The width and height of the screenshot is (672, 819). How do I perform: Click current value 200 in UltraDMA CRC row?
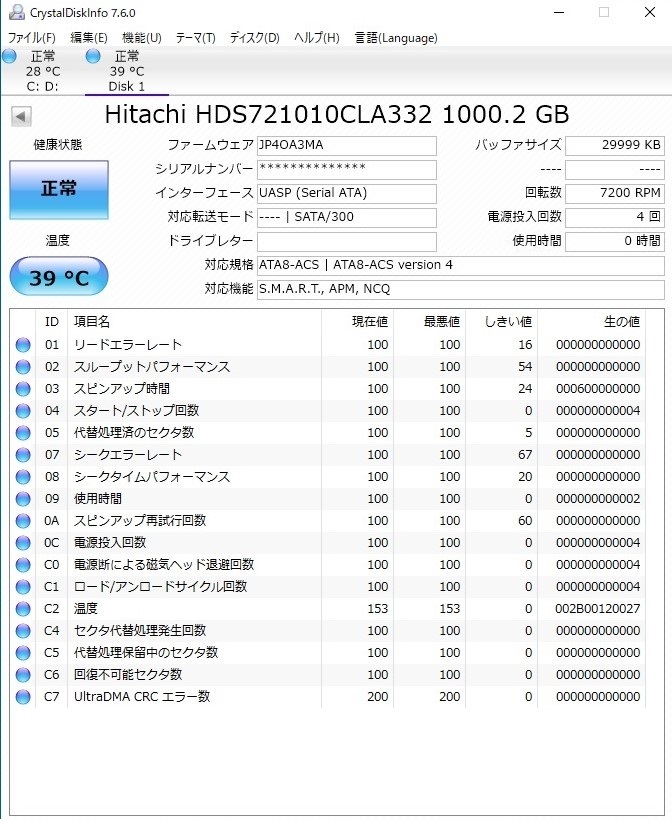pyautogui.click(x=378, y=696)
